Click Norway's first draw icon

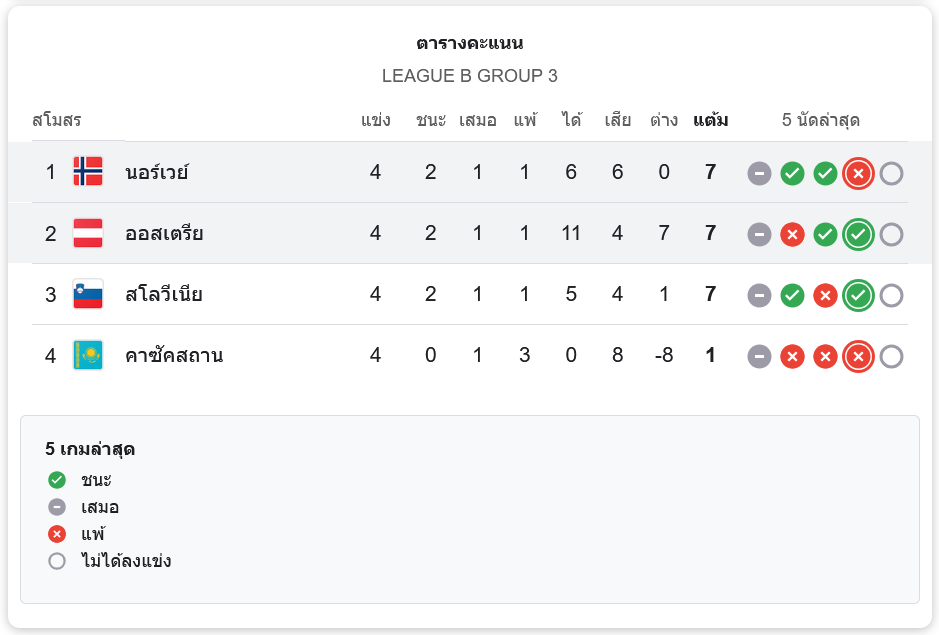pyautogui.click(x=760, y=174)
